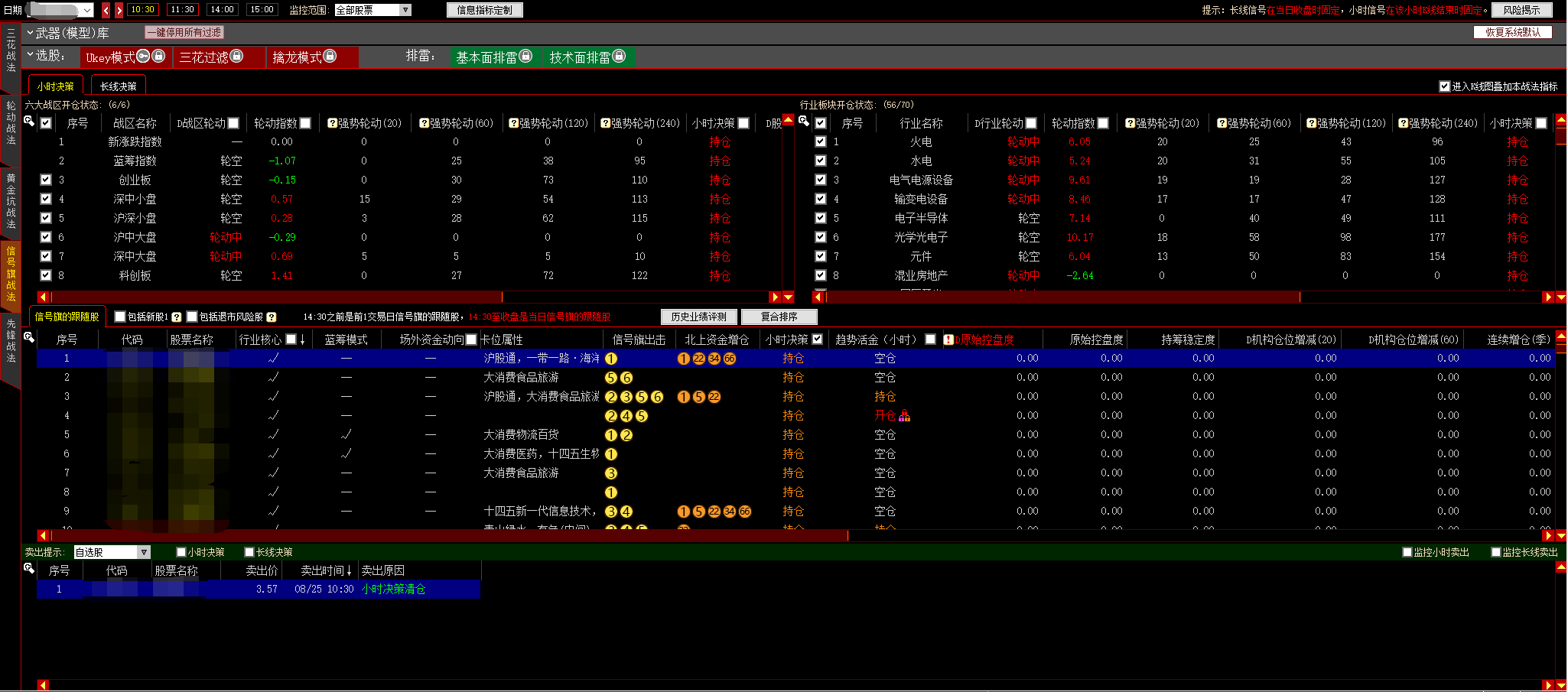Click the lock icon on 擒龙模式
Image resolution: width=1568 pixels, height=692 pixels.
pyautogui.click(x=330, y=56)
